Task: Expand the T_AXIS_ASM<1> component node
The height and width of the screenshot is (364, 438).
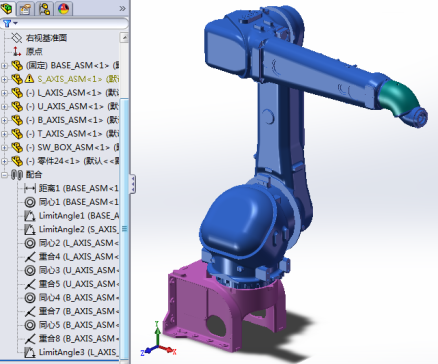Action: click(4, 134)
